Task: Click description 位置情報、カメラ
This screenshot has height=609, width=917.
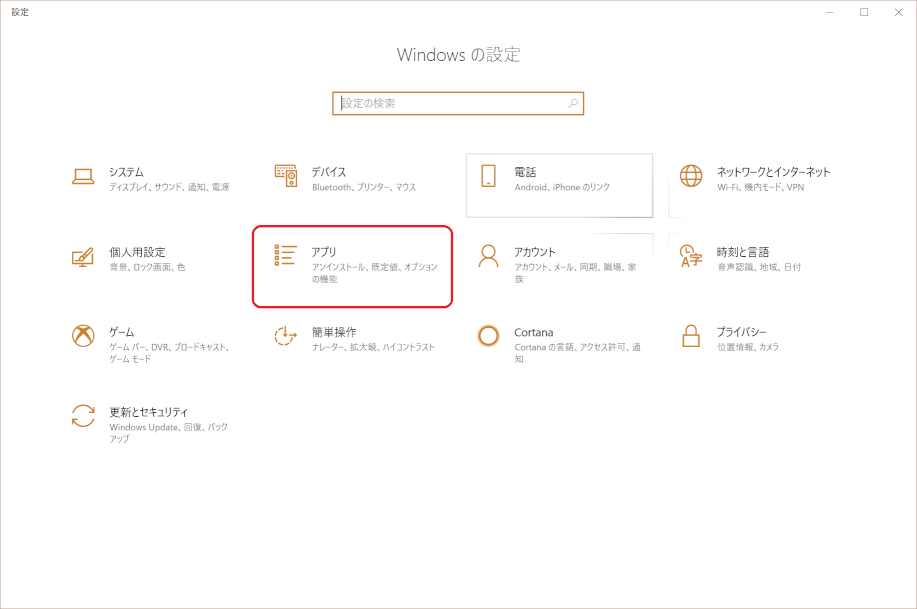Action: (748, 347)
